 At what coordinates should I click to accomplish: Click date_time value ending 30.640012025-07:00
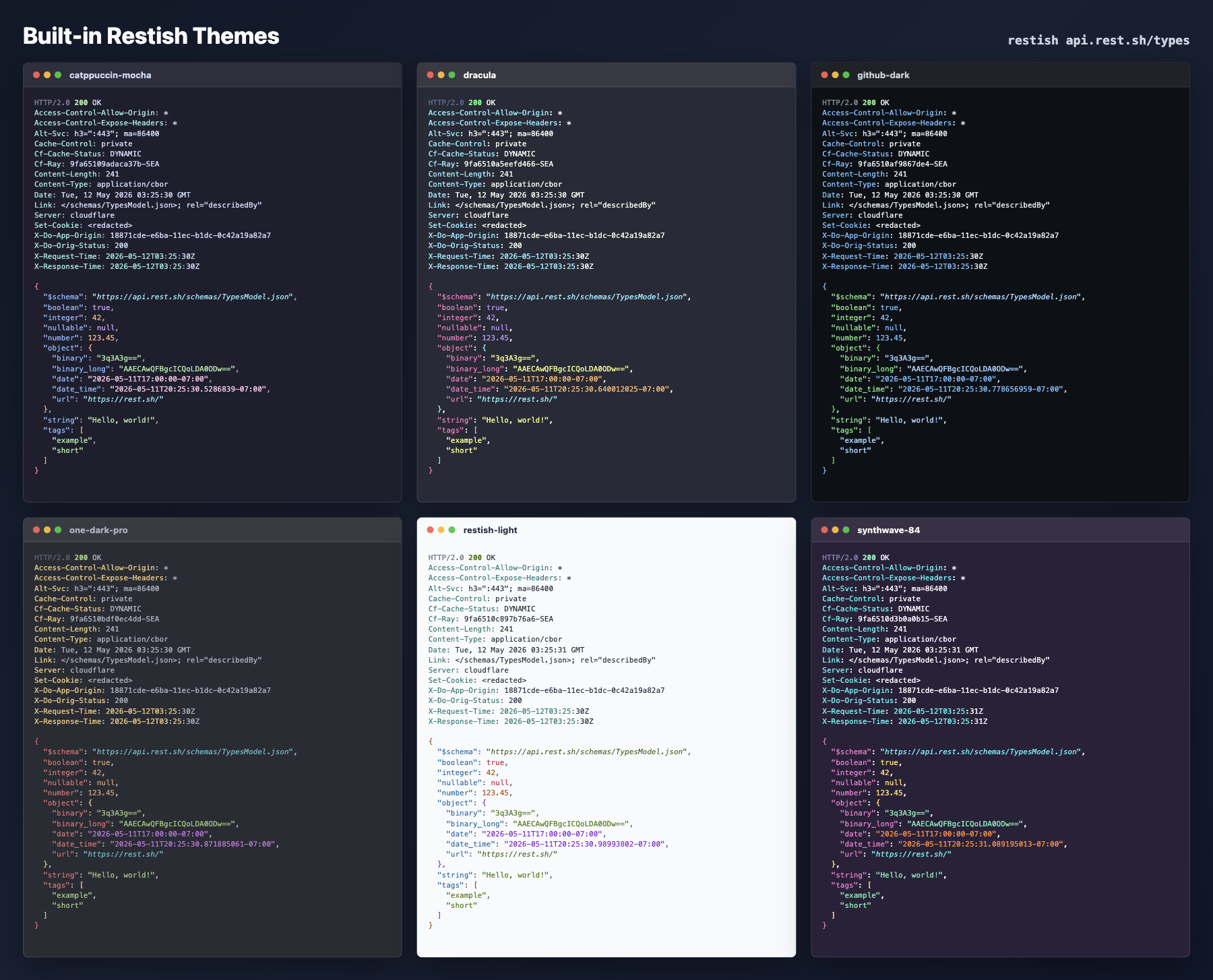[587, 389]
